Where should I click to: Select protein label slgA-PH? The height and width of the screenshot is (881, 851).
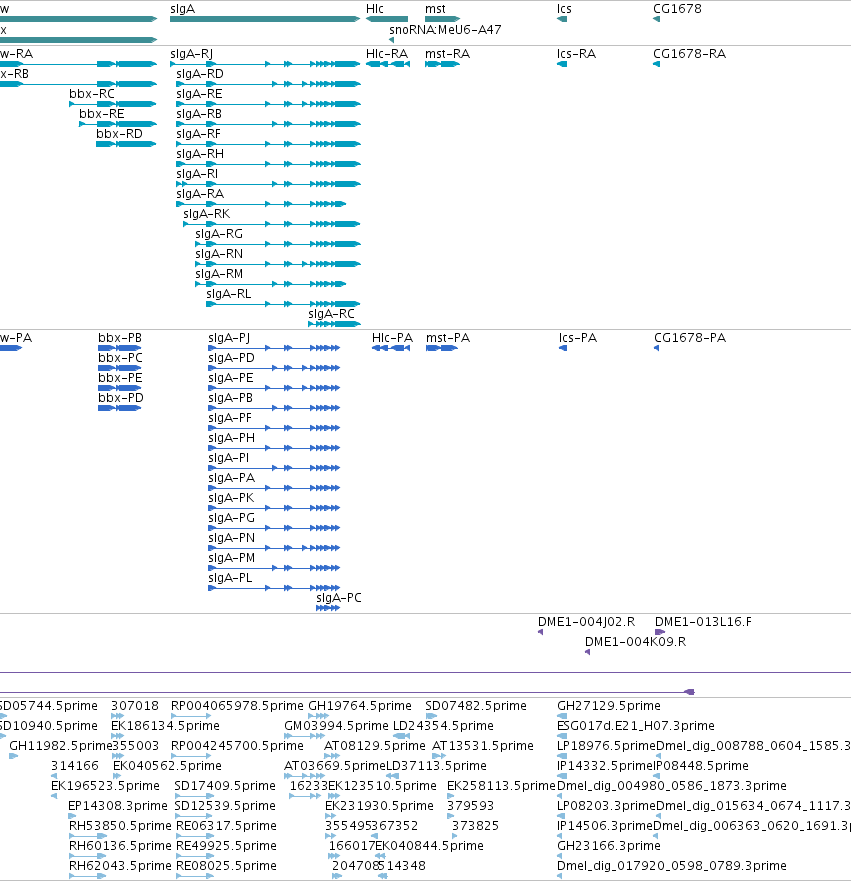[x=231, y=438]
